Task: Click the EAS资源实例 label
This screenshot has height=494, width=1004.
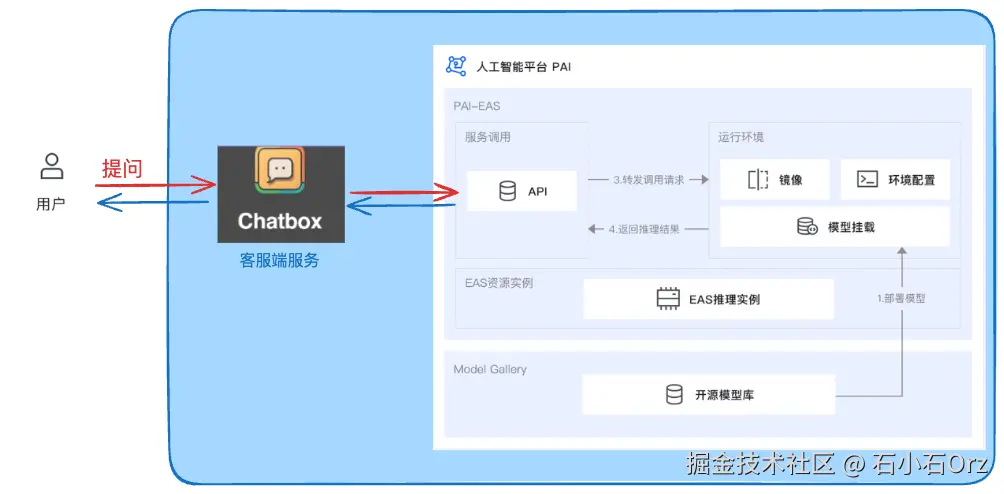Action: (499, 282)
